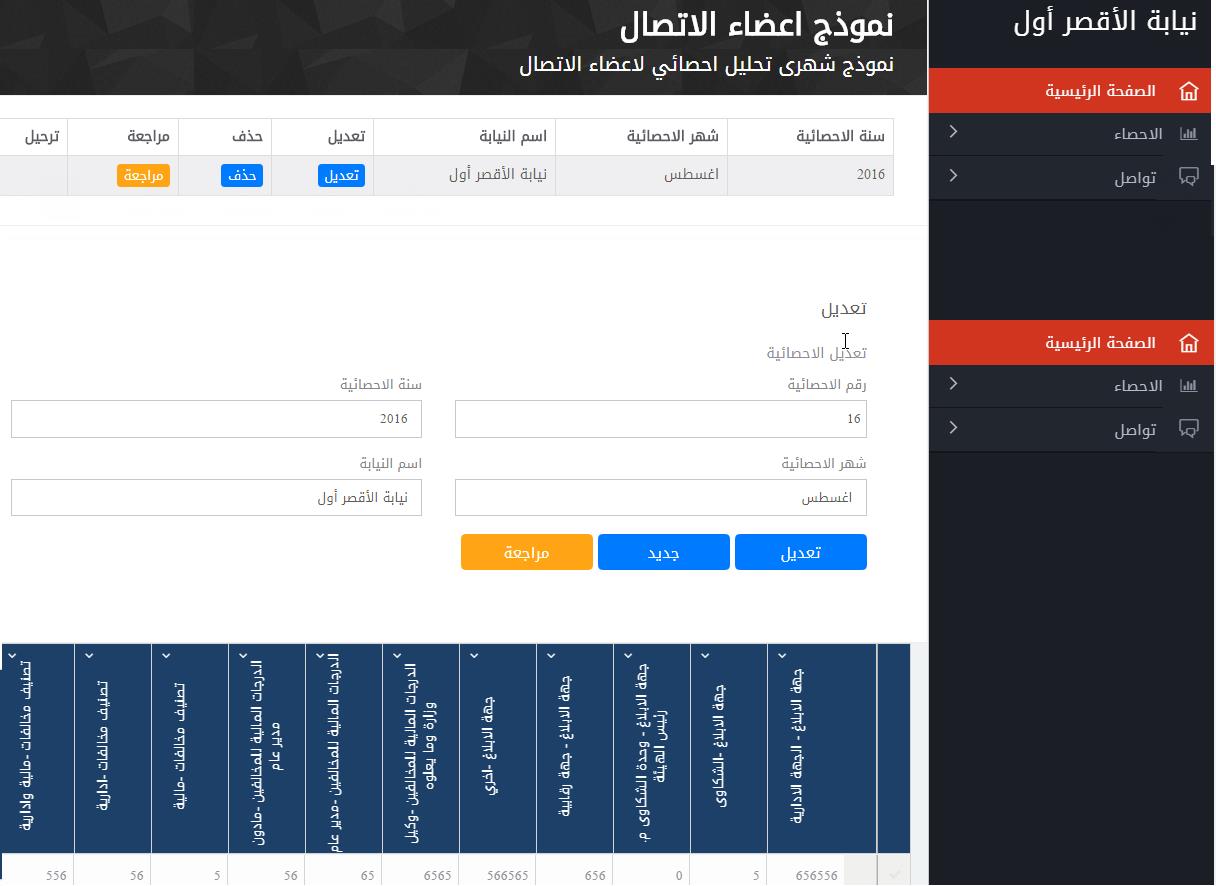Open the column menu for تصنيف مخالفات -ادارية
1216x886 pixels.
(x=89, y=656)
